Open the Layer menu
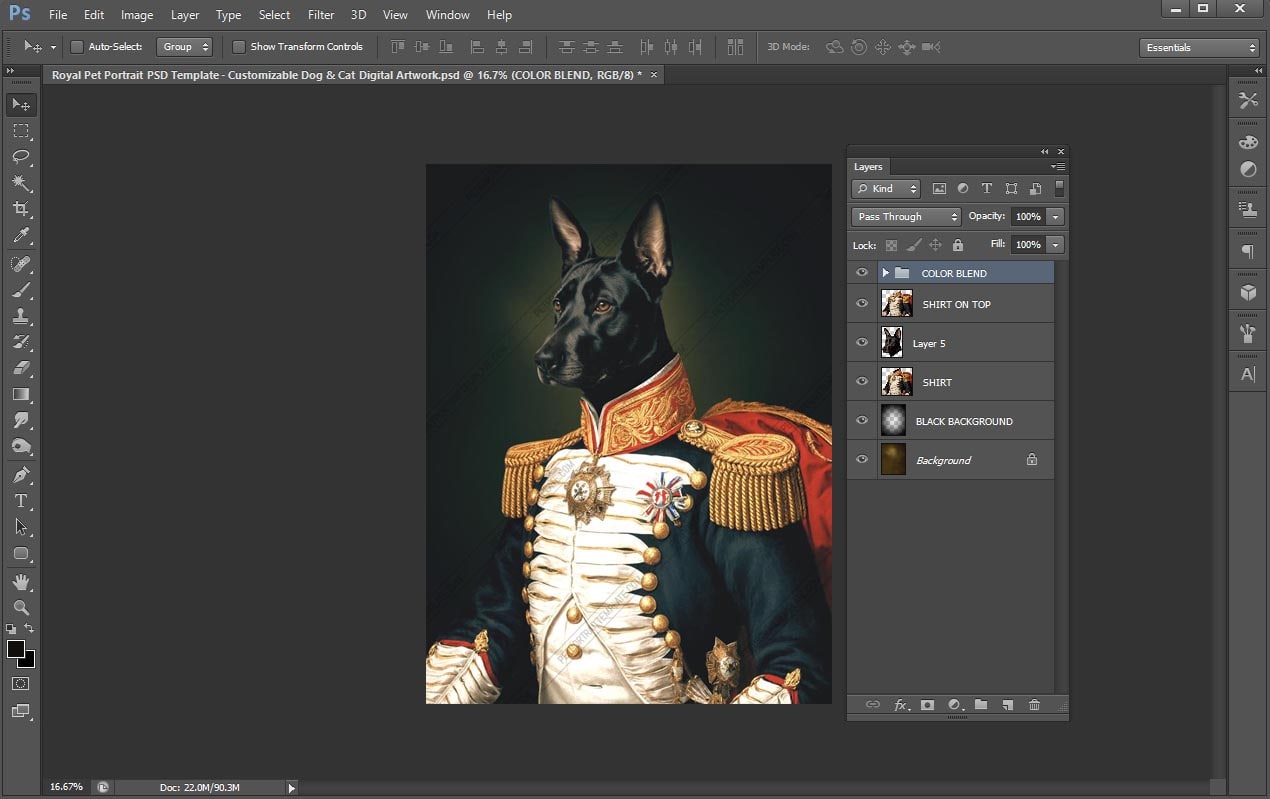 point(185,15)
